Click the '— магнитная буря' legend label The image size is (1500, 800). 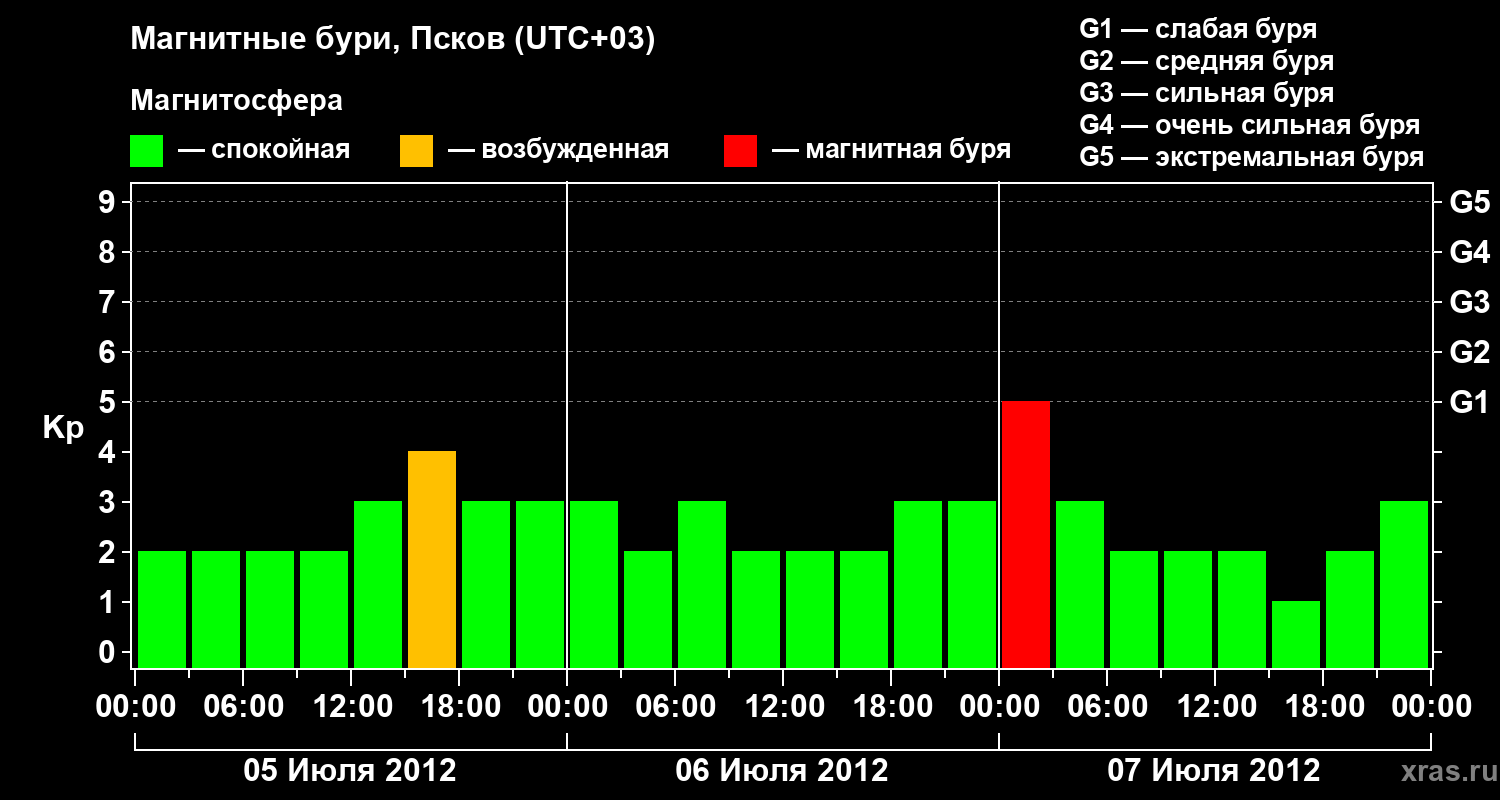click(891, 151)
